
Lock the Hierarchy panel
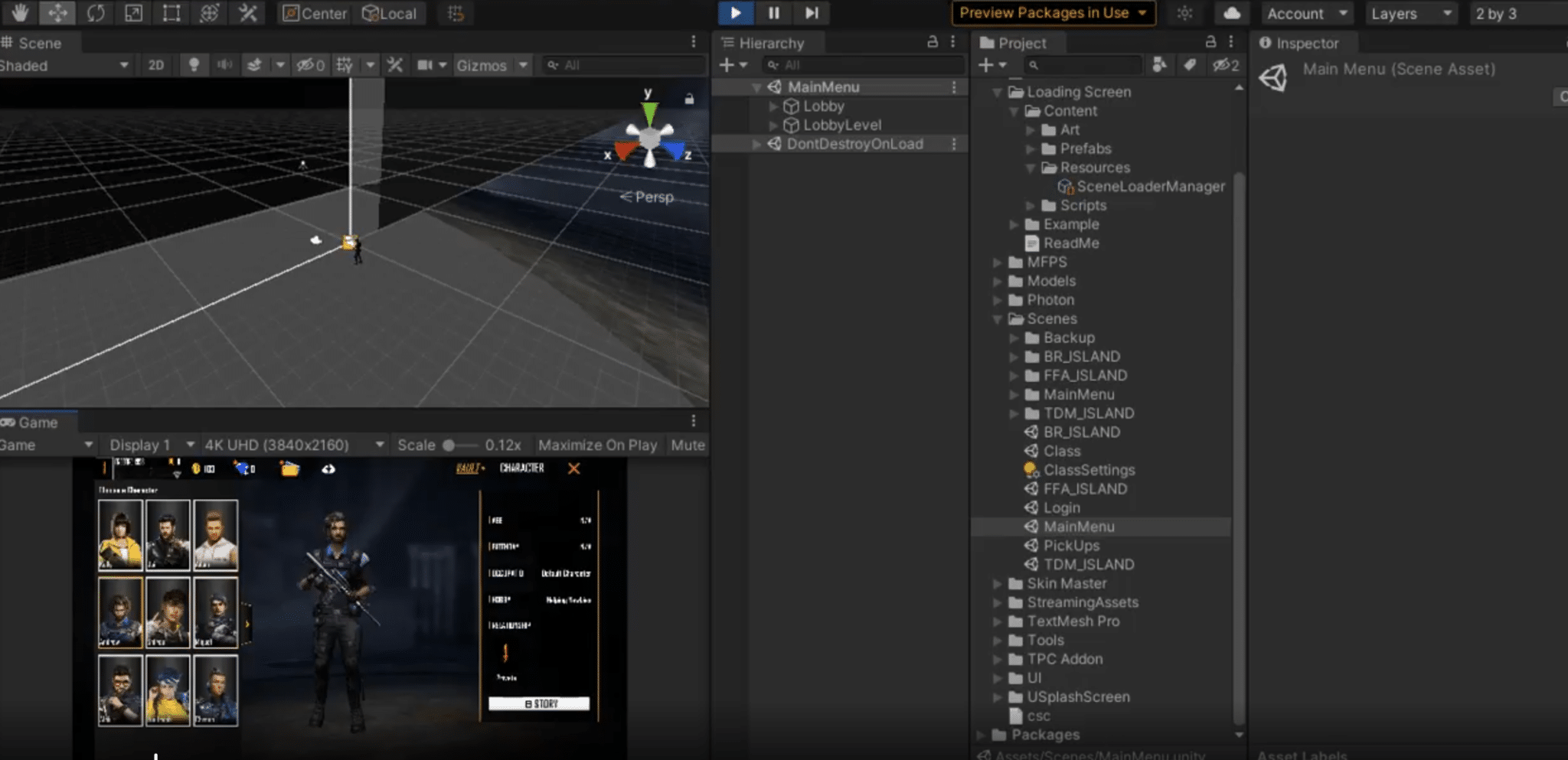(x=933, y=42)
